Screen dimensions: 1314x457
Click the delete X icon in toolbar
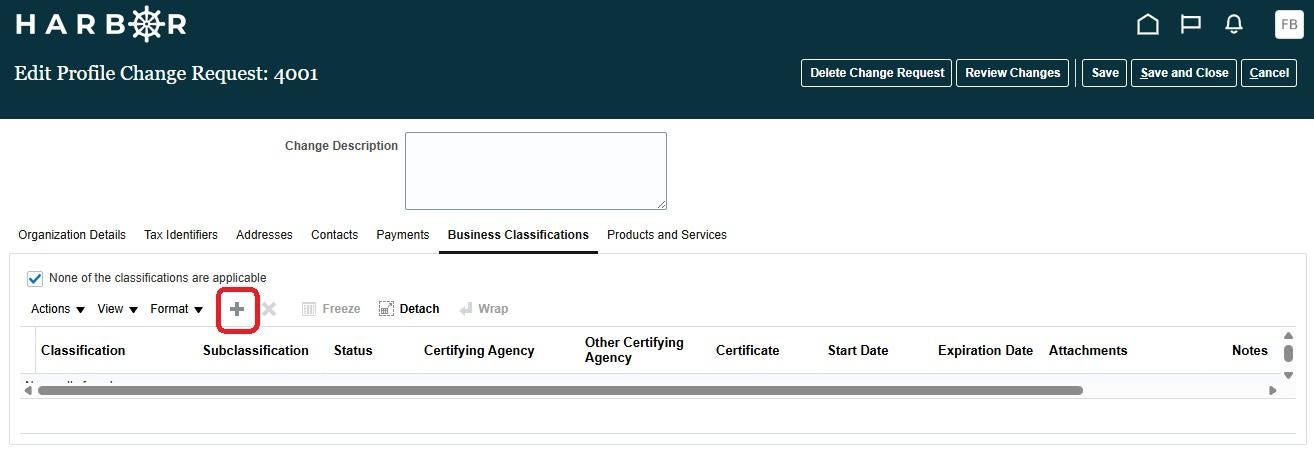[269, 309]
